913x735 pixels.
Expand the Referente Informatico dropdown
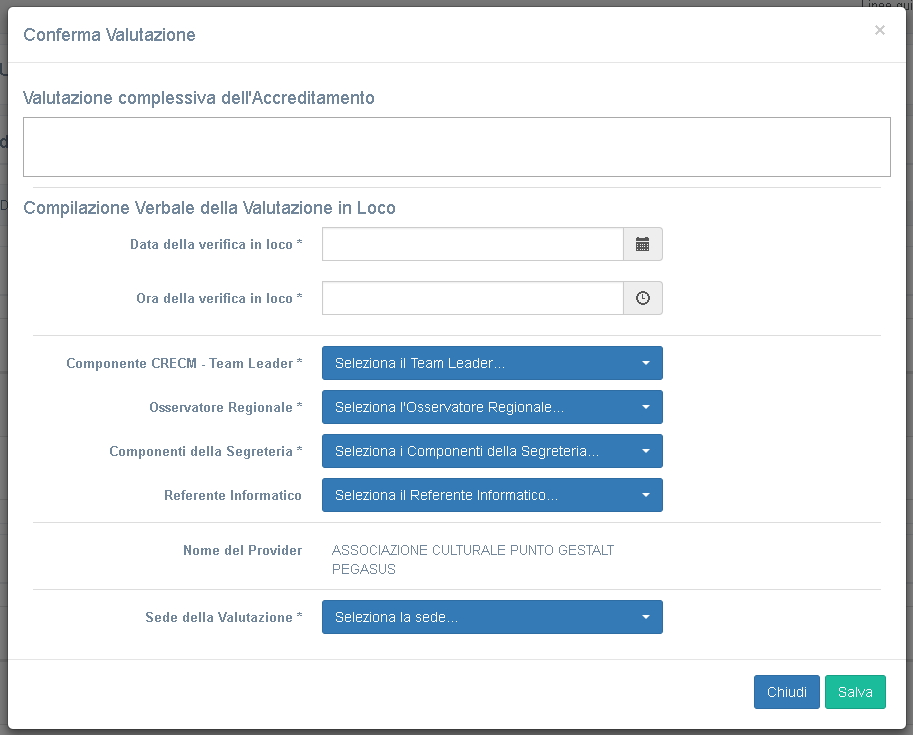click(x=492, y=495)
